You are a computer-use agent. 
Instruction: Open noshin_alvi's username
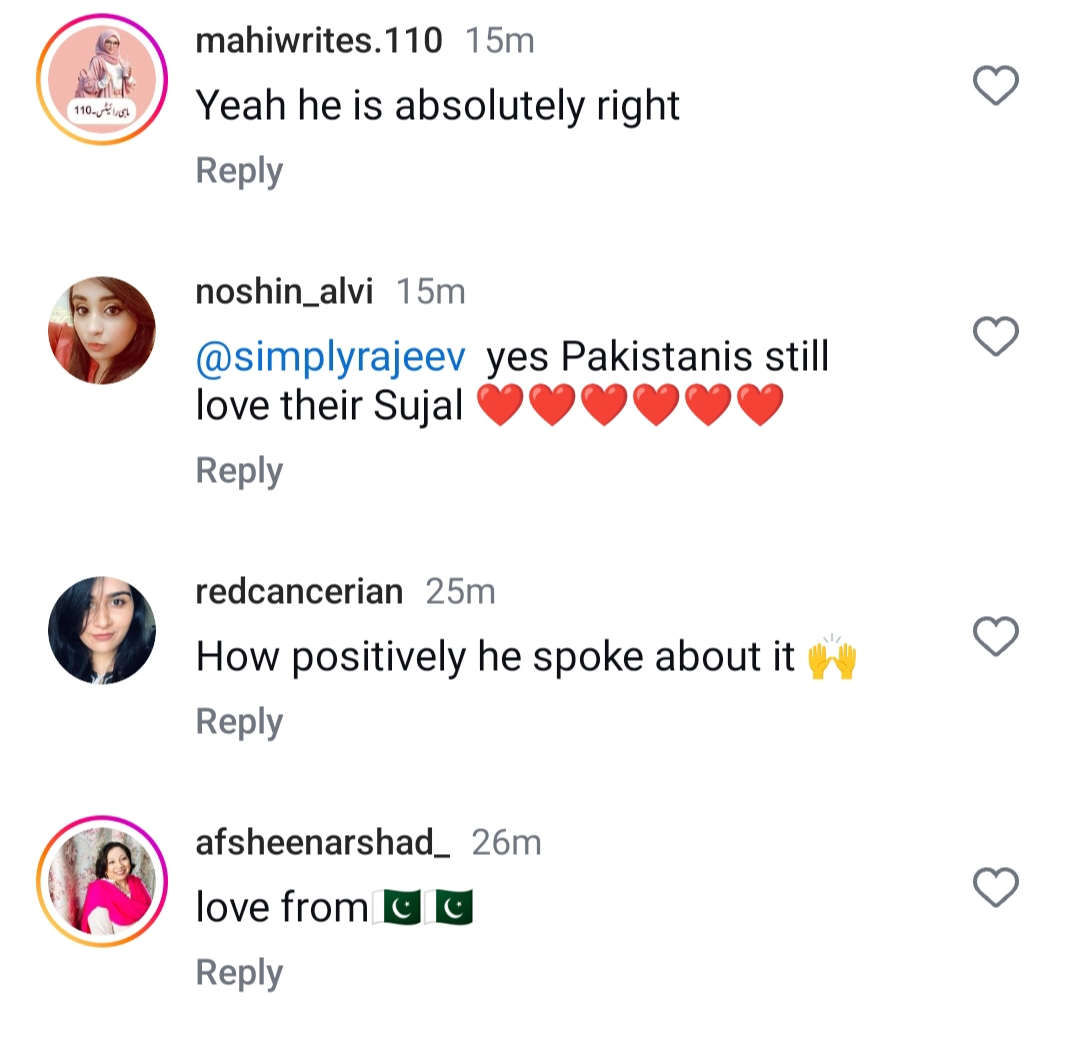click(283, 291)
